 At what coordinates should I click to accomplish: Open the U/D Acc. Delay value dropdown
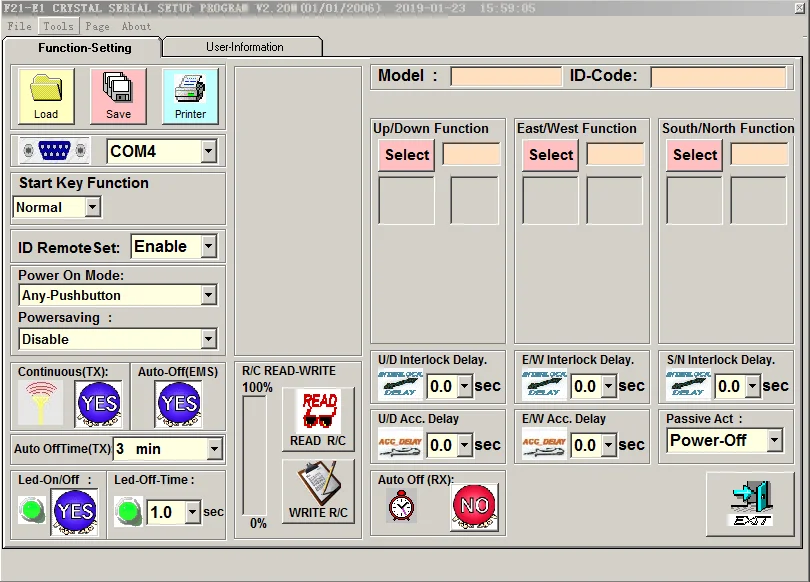pos(465,445)
